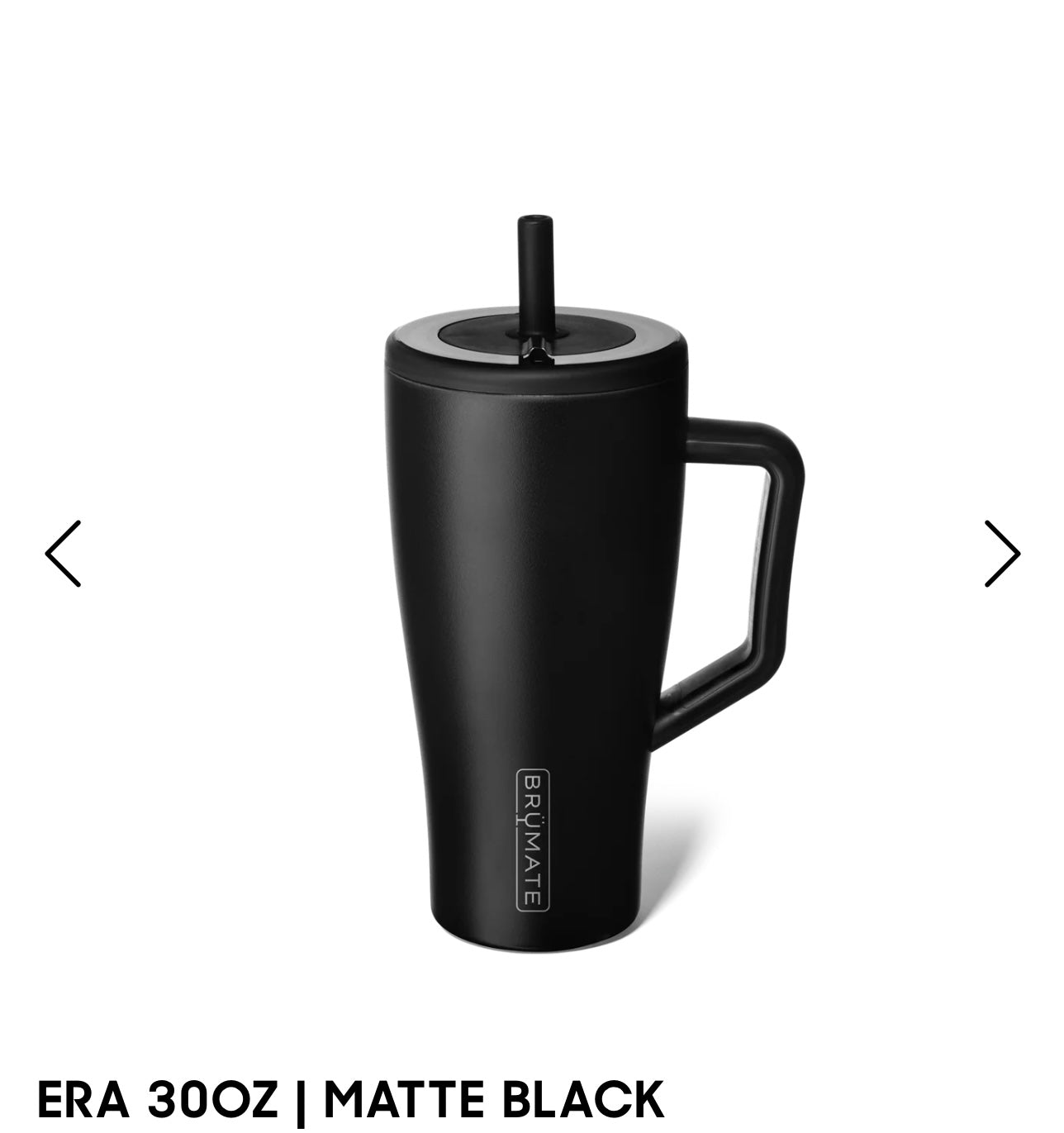
Task: Tap the left chevron of the carousel
Action: 63,553
